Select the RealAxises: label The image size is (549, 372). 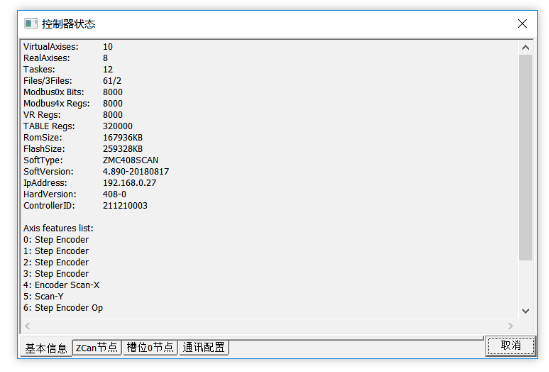click(47, 58)
